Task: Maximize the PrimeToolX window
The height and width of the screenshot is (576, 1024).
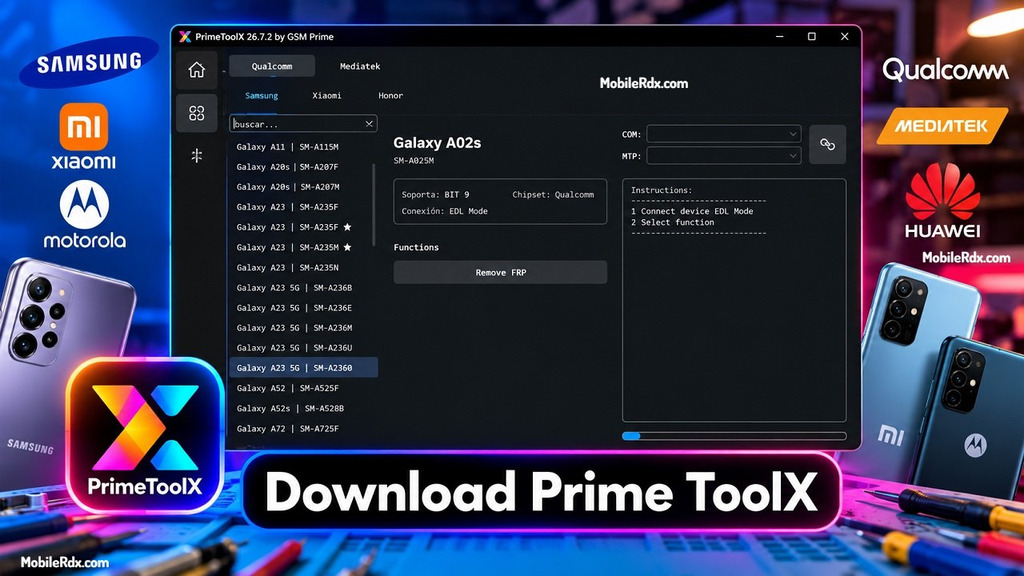Action: [812, 37]
